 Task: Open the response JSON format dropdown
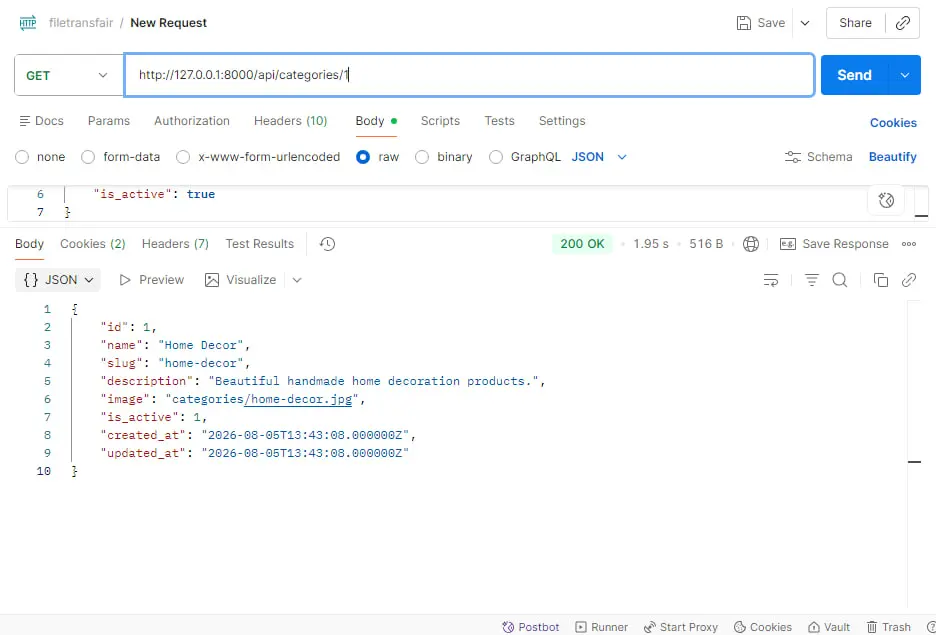tap(58, 280)
